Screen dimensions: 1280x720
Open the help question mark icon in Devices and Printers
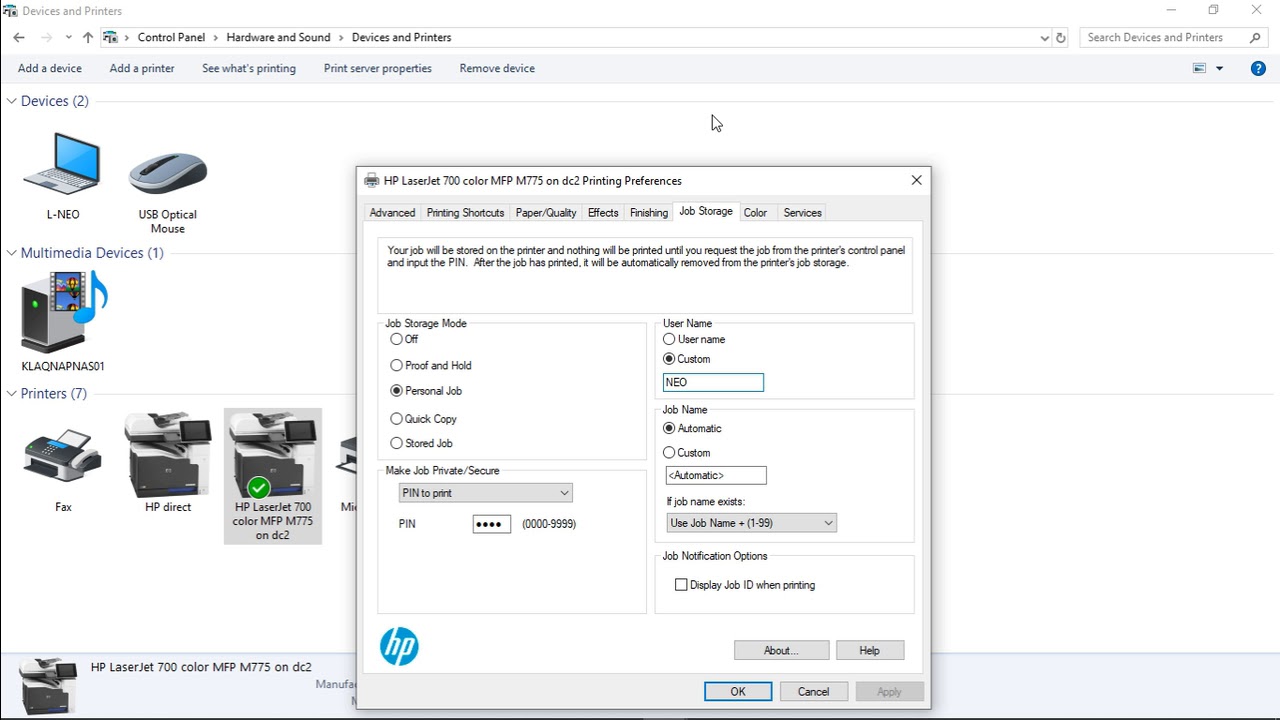click(1258, 68)
